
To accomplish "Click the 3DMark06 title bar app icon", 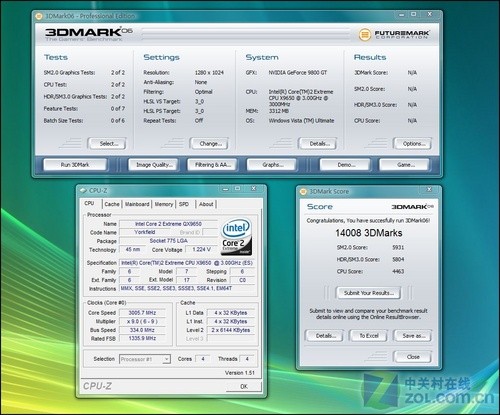I will point(39,16).
